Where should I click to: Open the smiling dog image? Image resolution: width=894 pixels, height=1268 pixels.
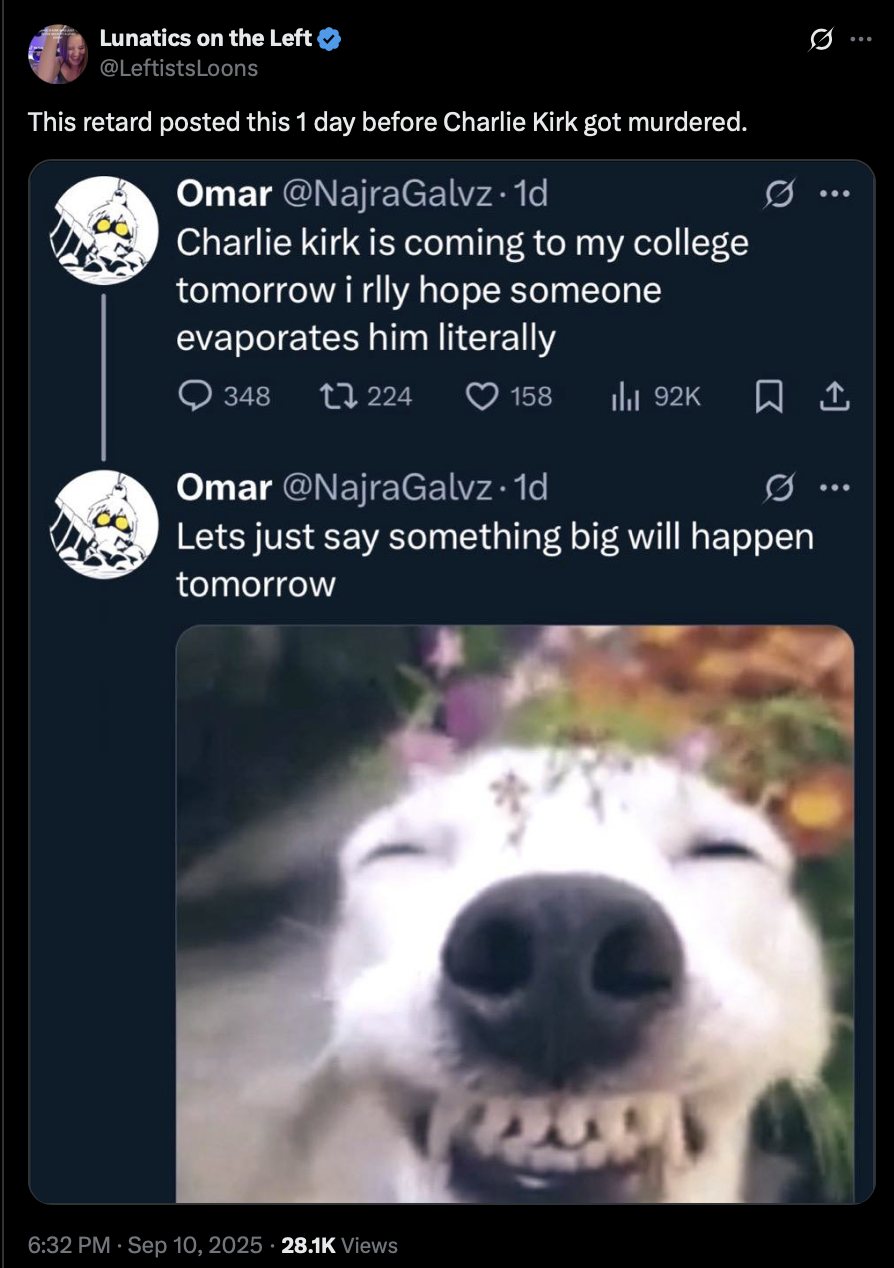[515, 913]
